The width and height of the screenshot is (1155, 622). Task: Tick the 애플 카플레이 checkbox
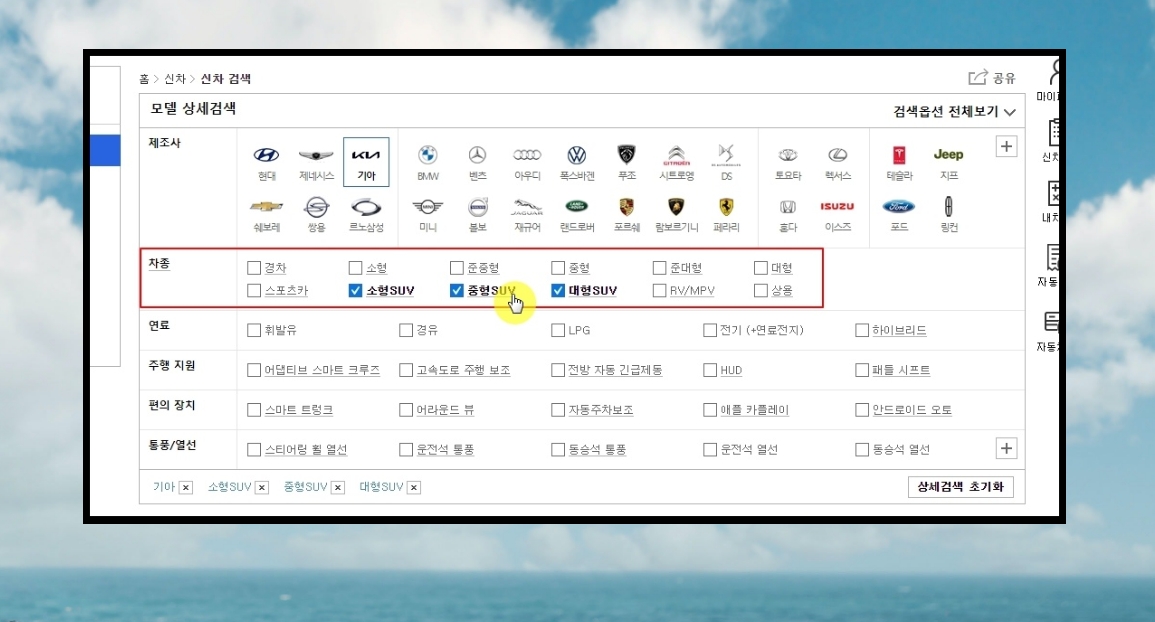point(710,410)
